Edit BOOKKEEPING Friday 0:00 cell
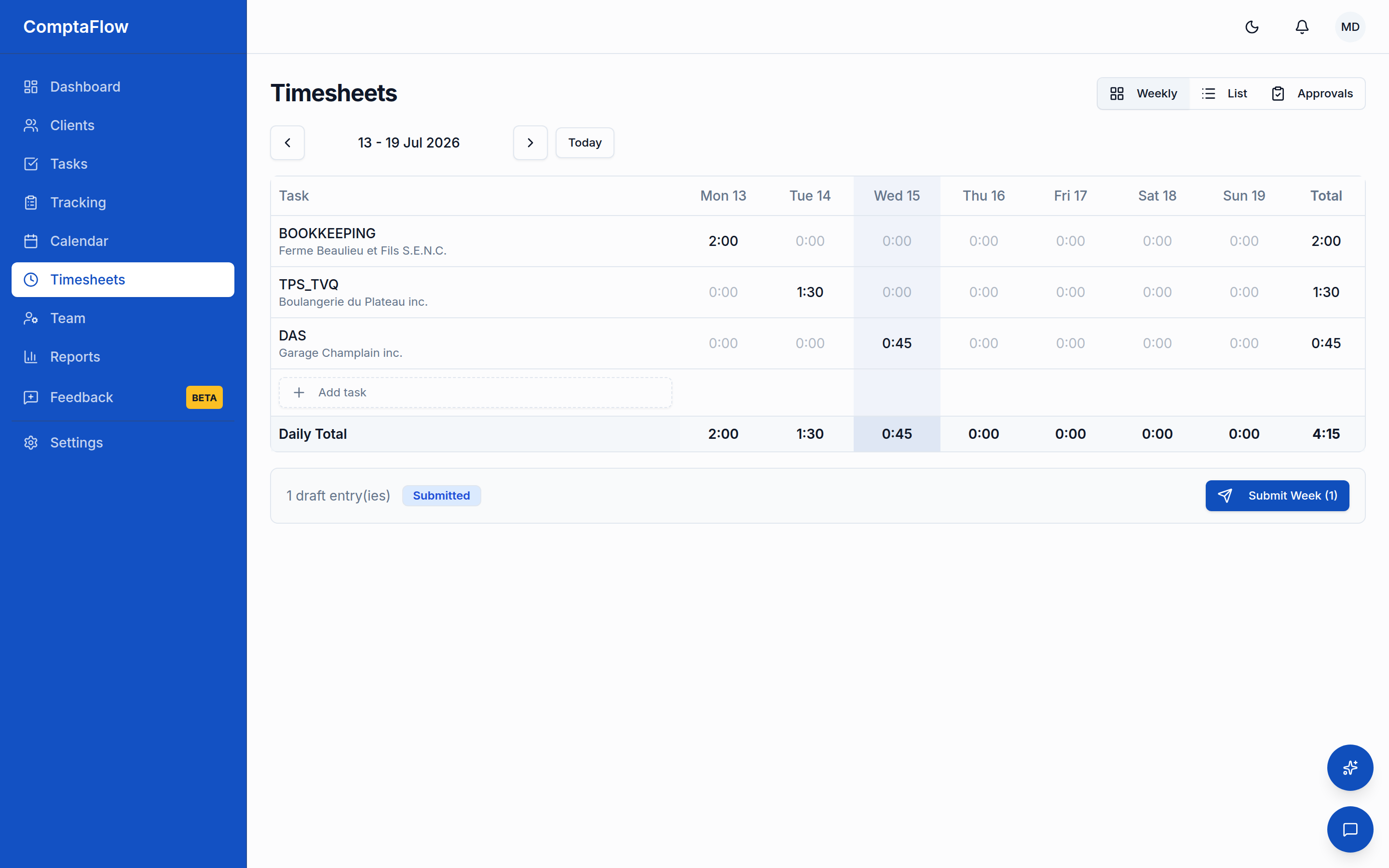The height and width of the screenshot is (868, 1389). 1071,241
